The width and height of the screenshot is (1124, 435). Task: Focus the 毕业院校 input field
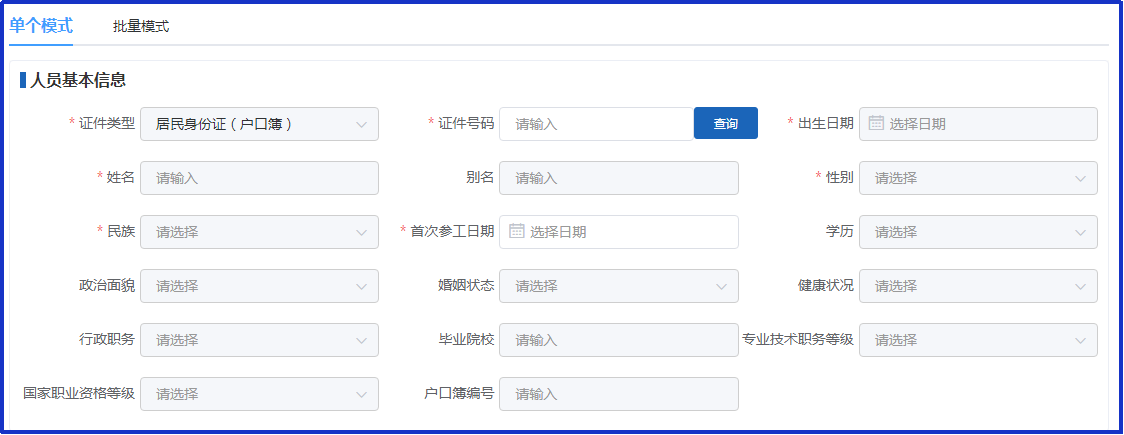point(619,340)
